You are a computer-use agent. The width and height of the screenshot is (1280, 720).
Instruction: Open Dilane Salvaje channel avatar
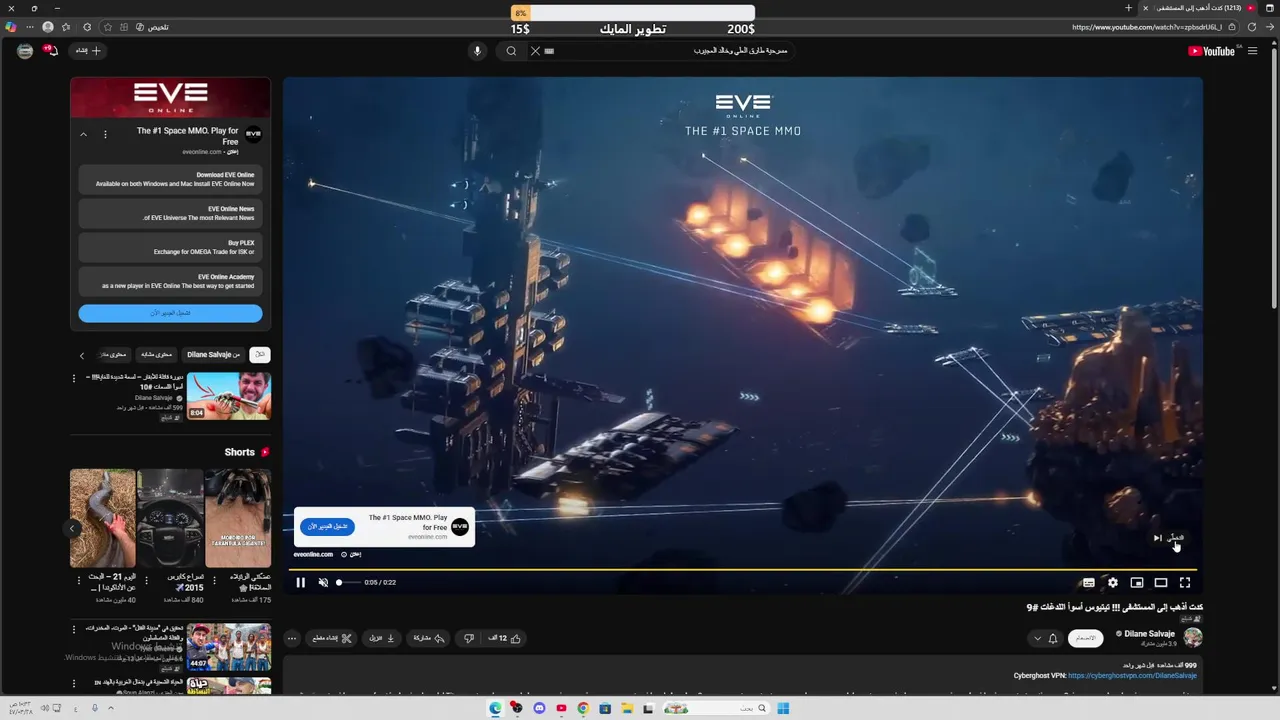point(1193,637)
